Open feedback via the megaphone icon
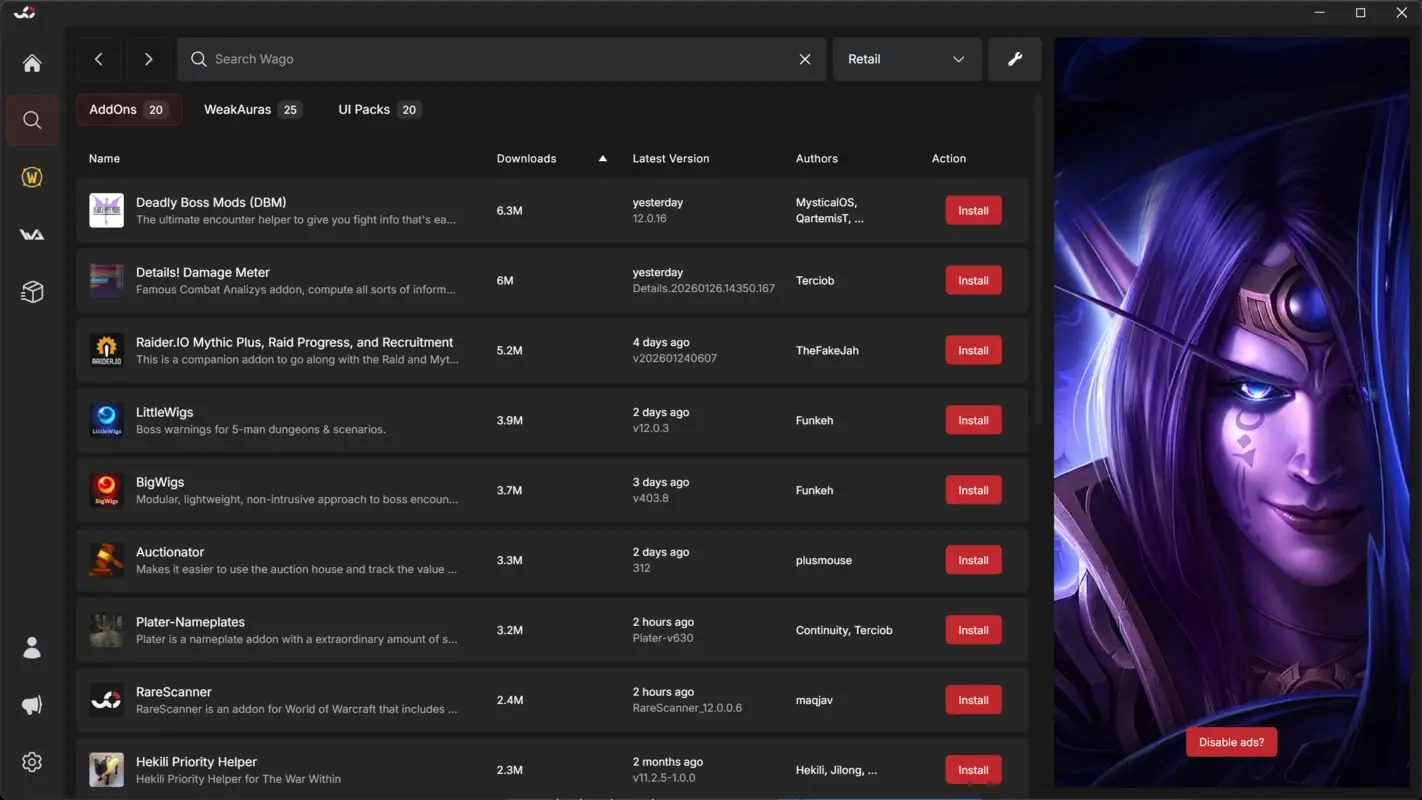This screenshot has height=800, width=1422. pos(31,705)
